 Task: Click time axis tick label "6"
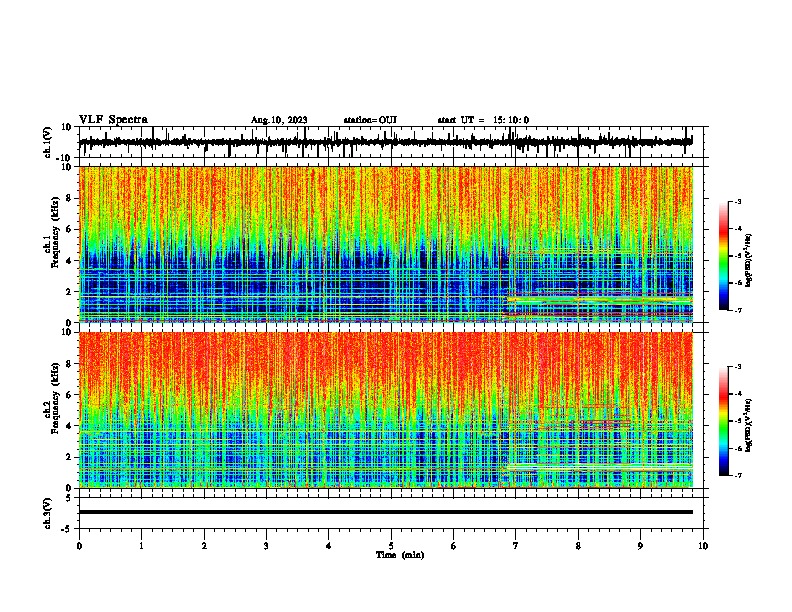[453, 546]
